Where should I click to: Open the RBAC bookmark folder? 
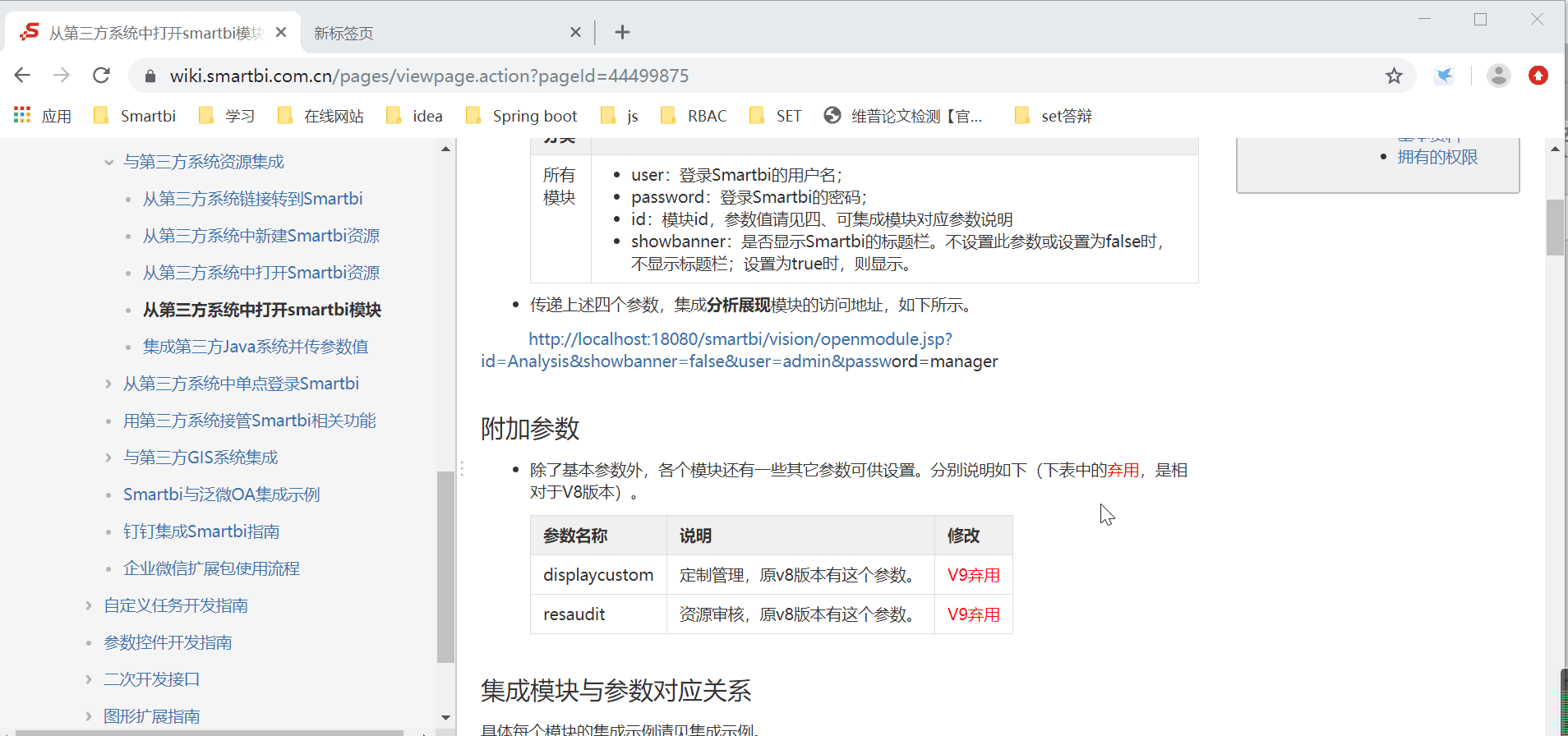point(694,116)
